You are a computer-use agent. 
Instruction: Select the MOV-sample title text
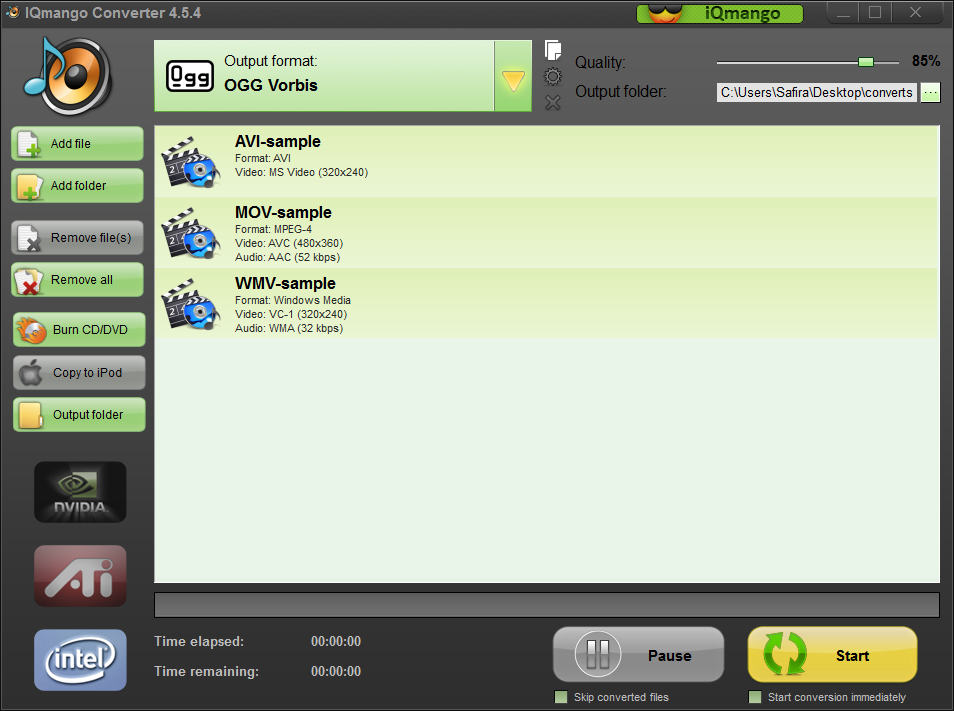283,213
